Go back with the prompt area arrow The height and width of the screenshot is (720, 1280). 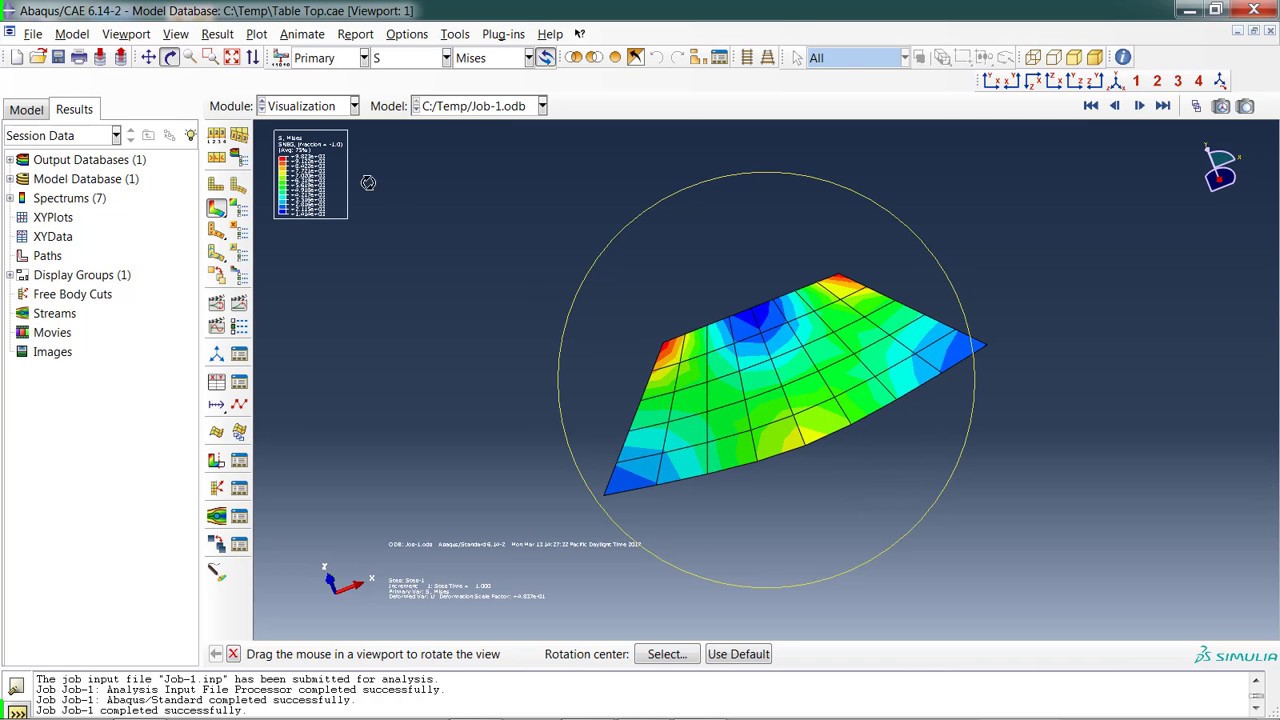tap(215, 654)
